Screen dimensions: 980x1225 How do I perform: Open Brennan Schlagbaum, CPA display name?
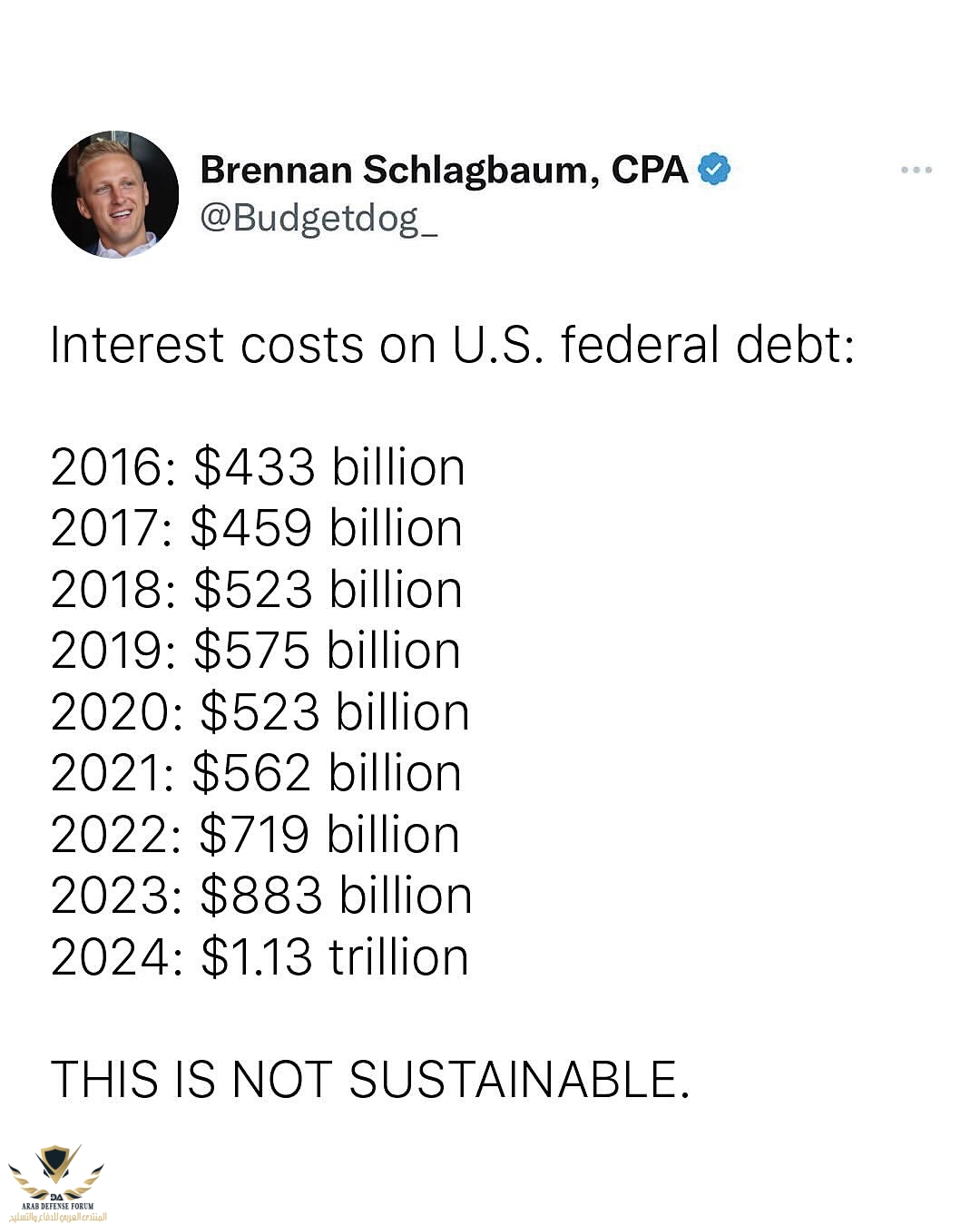[399, 170]
